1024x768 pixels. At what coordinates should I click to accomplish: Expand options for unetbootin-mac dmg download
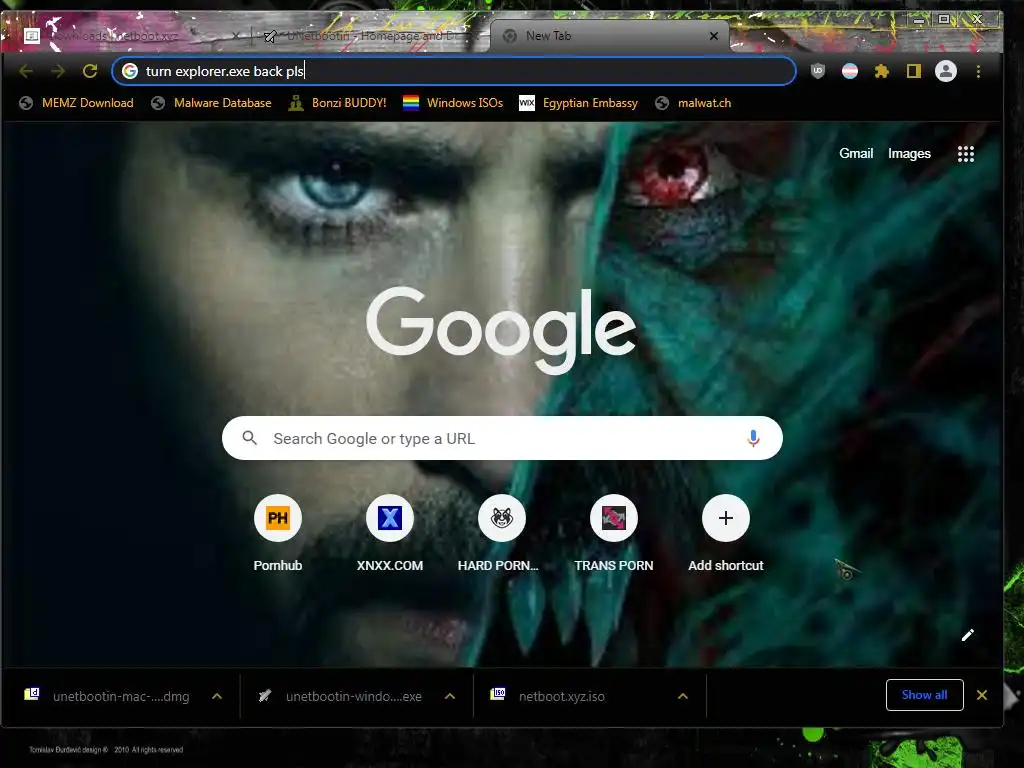click(217, 696)
